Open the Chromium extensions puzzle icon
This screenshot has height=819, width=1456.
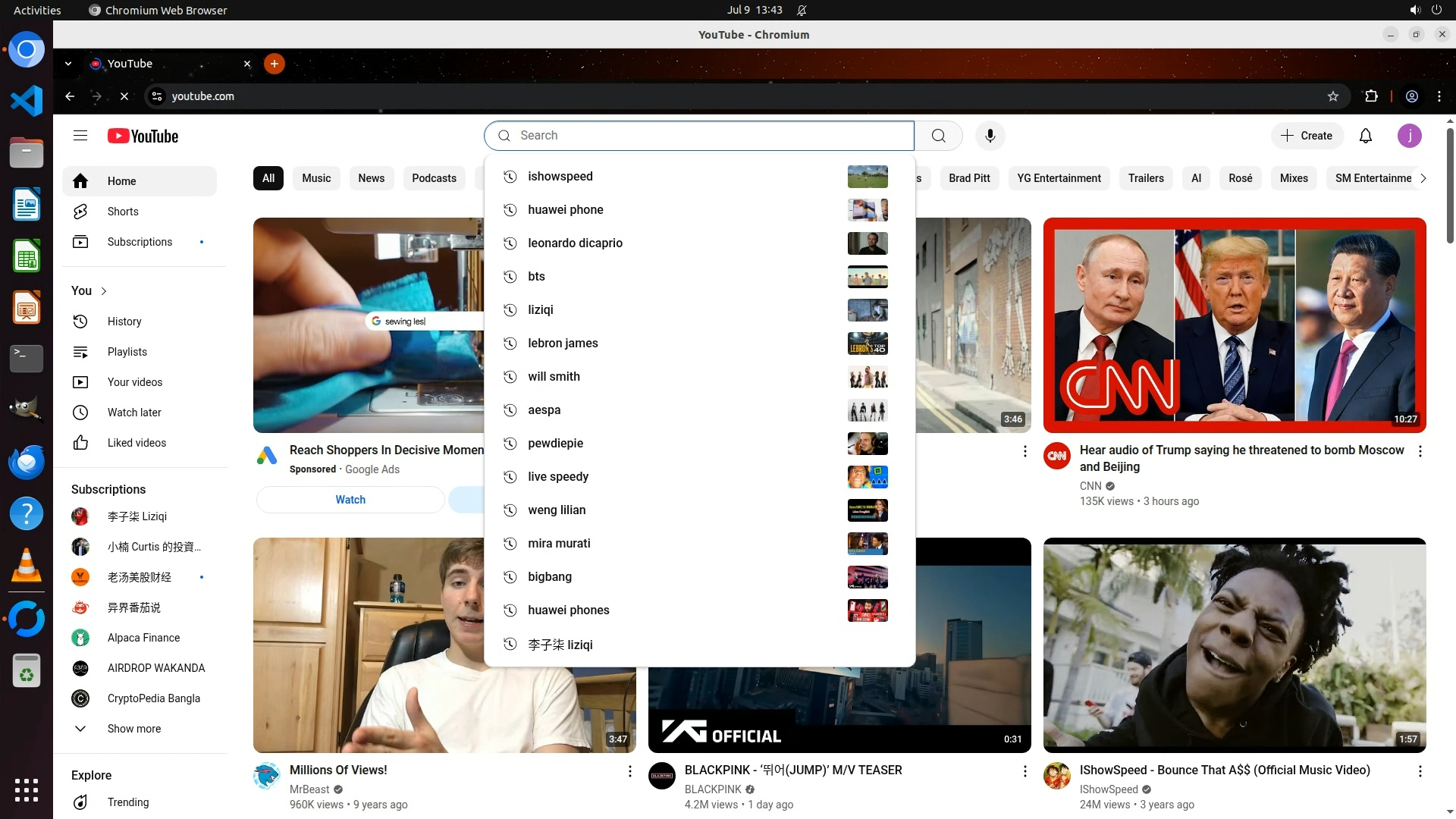(x=1371, y=96)
